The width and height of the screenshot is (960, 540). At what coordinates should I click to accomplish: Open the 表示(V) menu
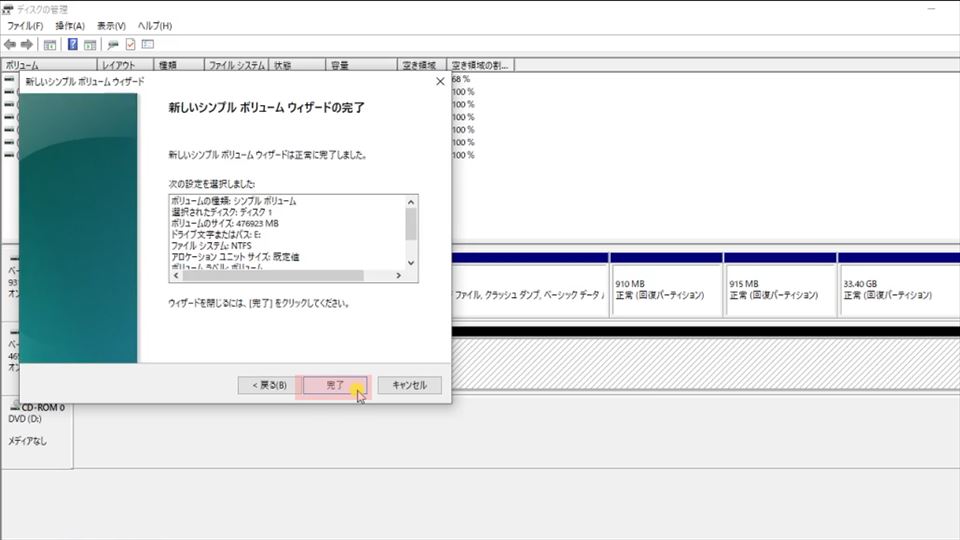pyautogui.click(x=111, y=26)
